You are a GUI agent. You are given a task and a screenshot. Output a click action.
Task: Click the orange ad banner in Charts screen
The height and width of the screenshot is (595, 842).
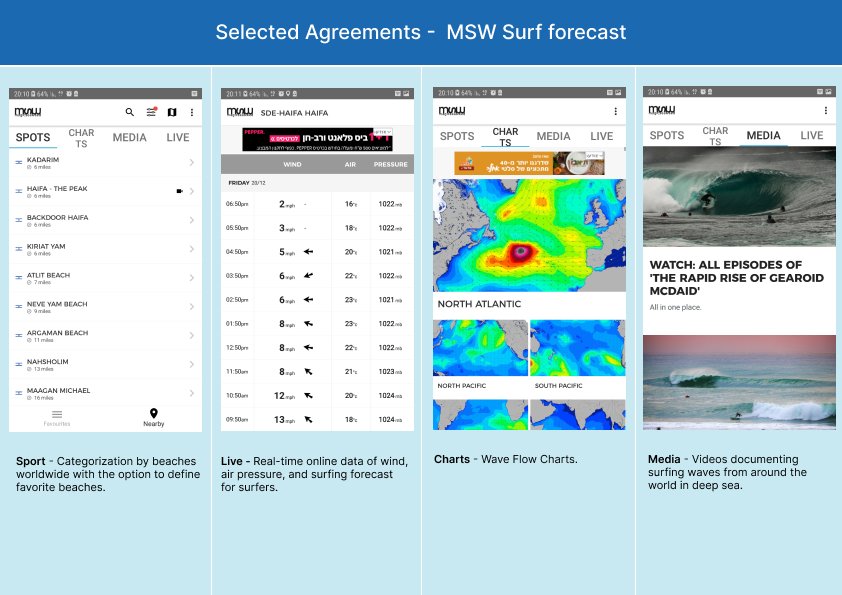click(x=529, y=163)
